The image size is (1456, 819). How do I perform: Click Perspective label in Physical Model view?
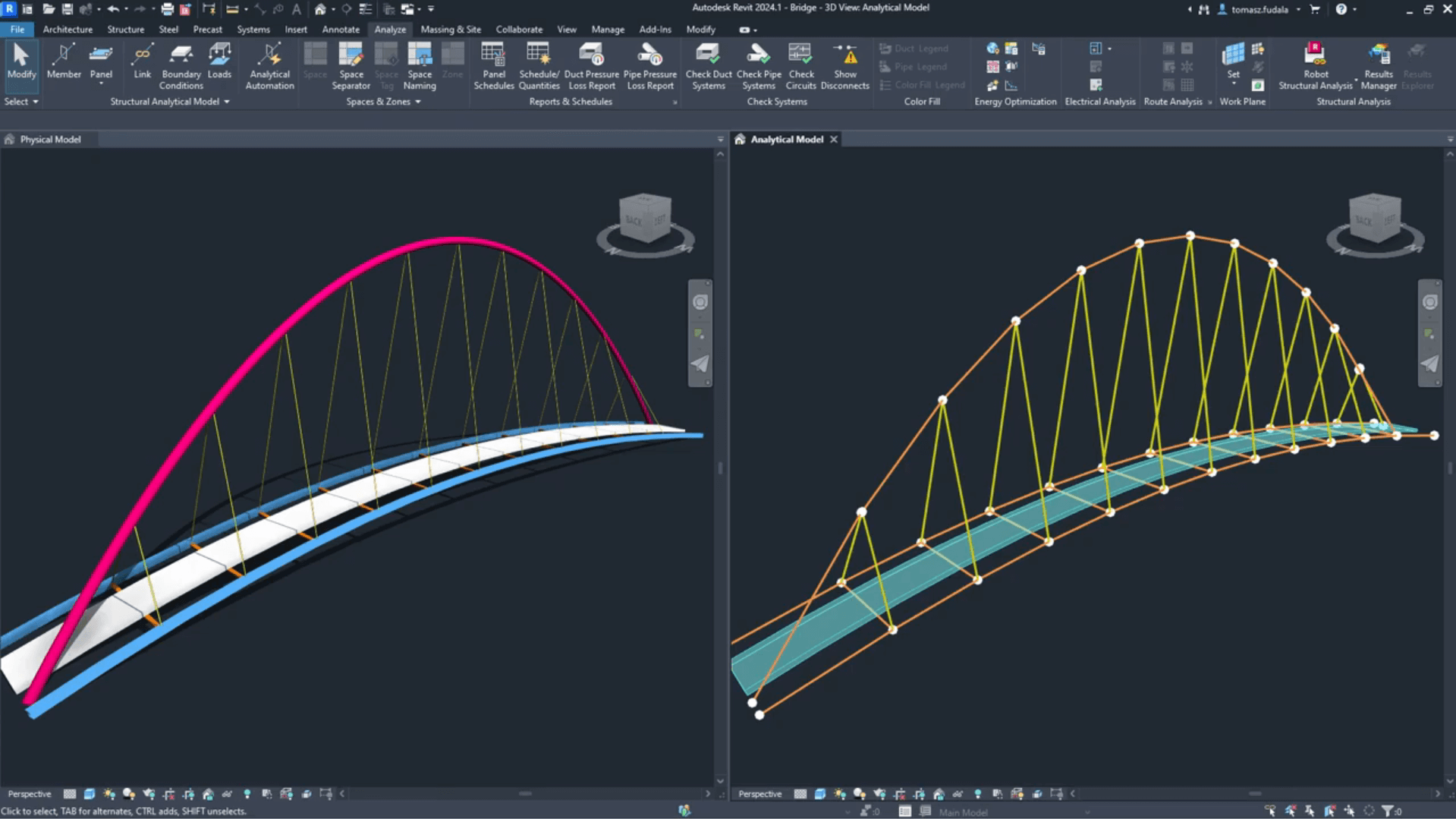click(x=30, y=794)
